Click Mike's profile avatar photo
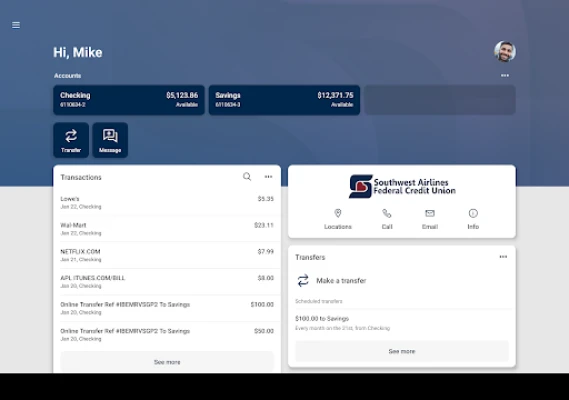The height and width of the screenshot is (400, 569). click(x=505, y=51)
